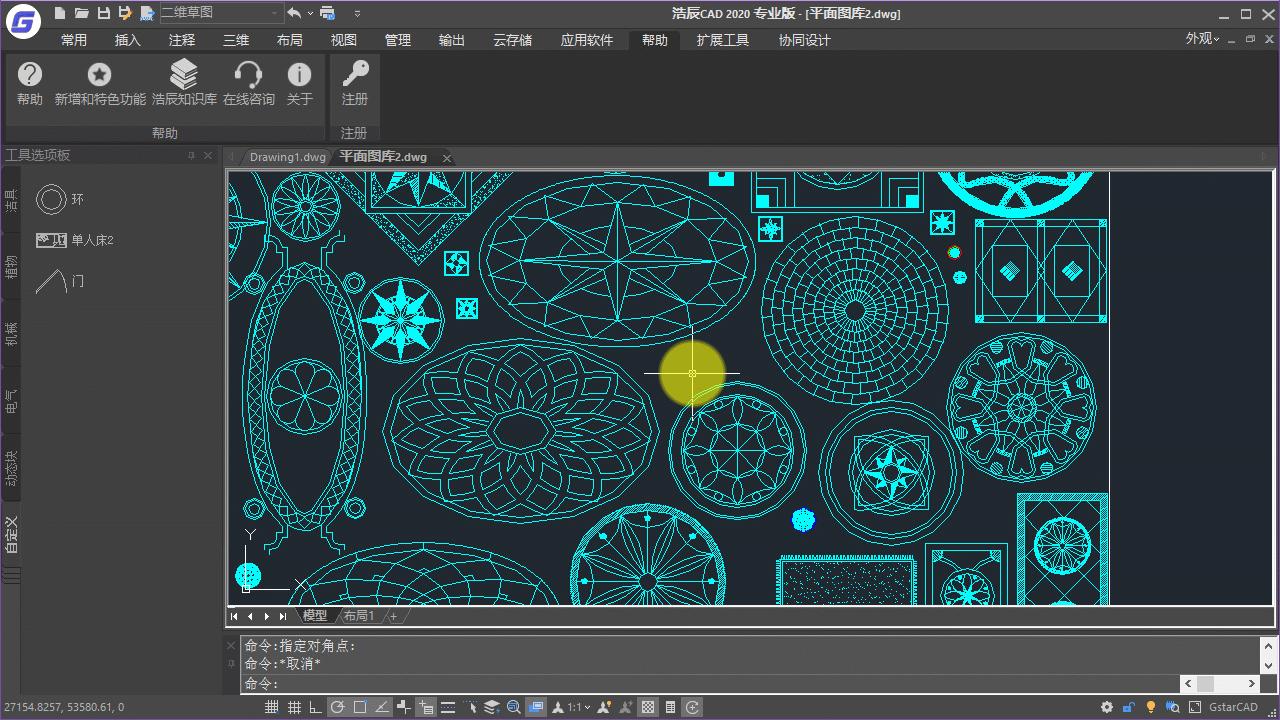Click the command line input field

[700, 684]
